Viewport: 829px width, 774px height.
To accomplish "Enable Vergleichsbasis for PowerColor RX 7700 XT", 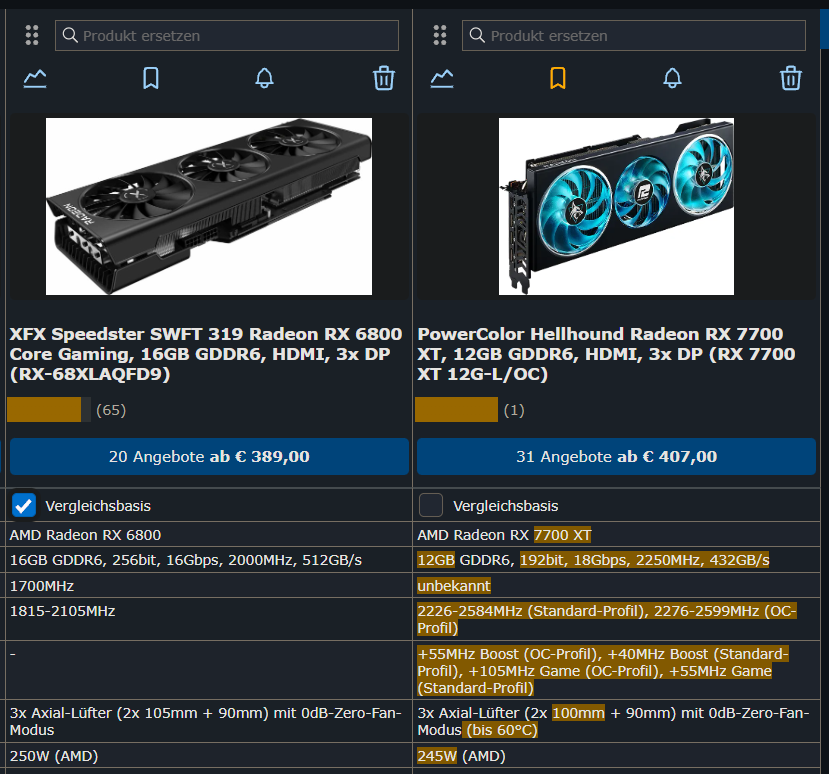I will pos(431,505).
